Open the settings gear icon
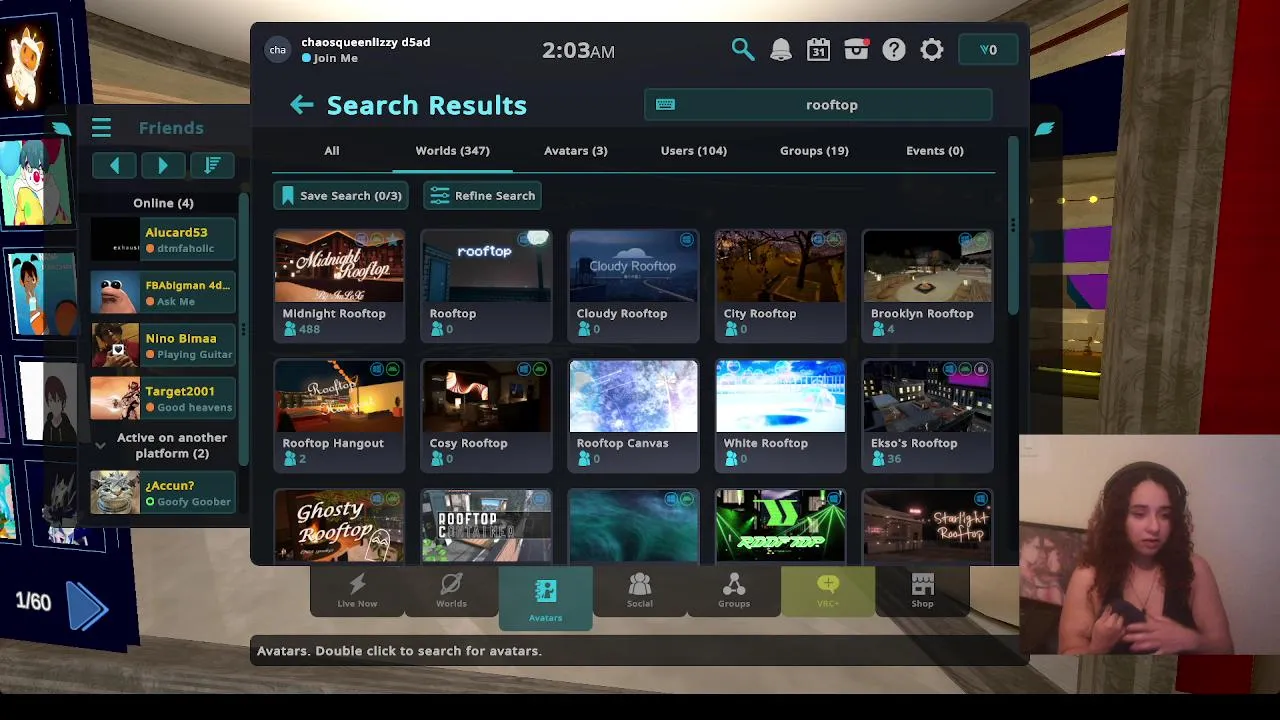This screenshot has height=720, width=1280. (932, 50)
